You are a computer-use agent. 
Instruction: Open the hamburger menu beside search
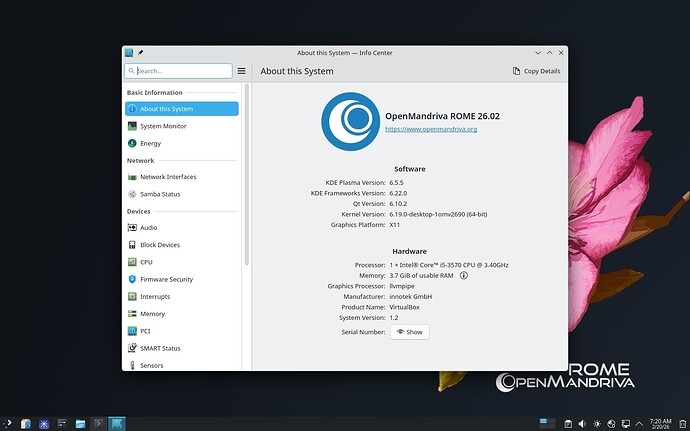[x=241, y=71]
